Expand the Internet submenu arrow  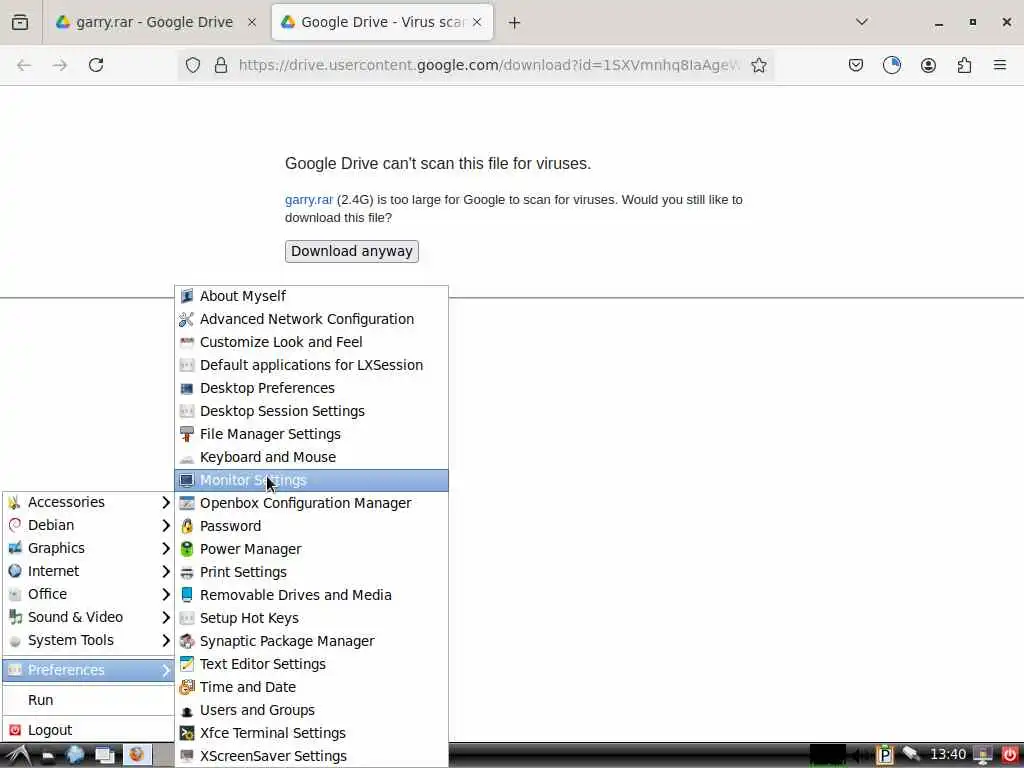tap(165, 571)
